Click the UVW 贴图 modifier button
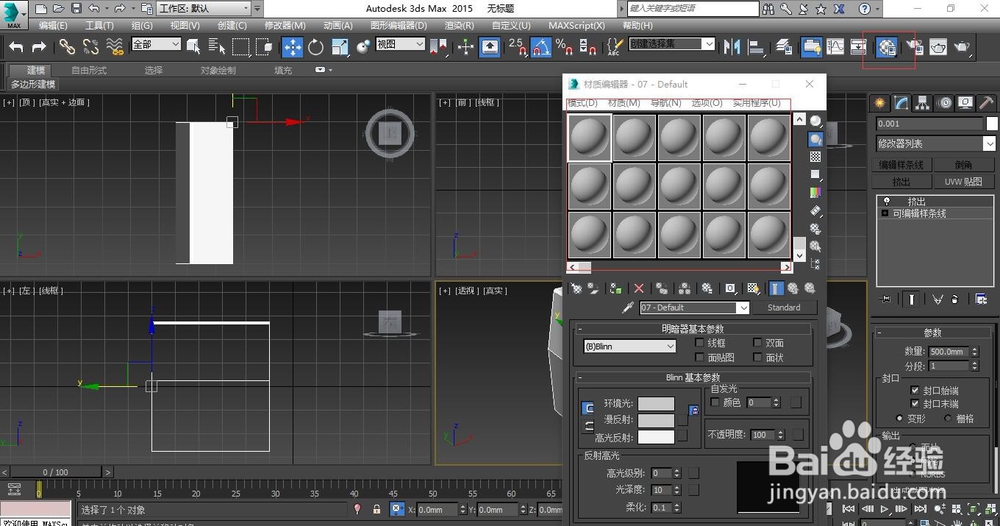The height and width of the screenshot is (526, 1000). [963, 182]
